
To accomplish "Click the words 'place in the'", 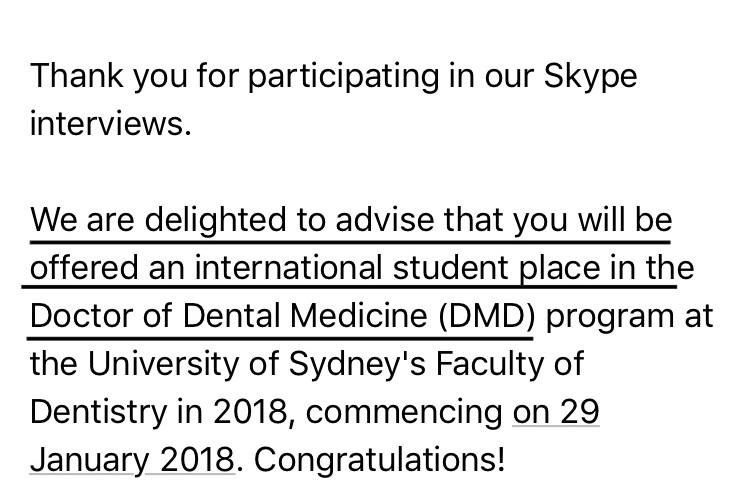I will 606,268.
